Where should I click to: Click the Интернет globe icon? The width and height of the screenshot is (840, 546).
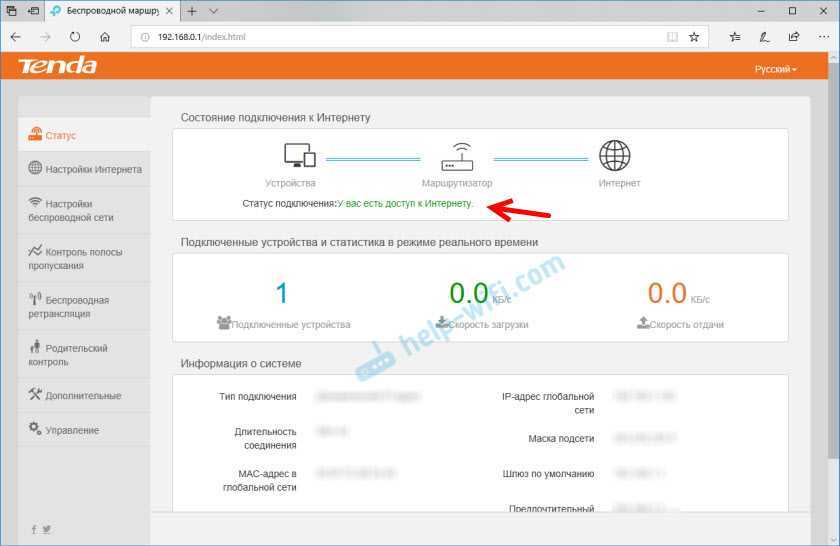coord(614,156)
